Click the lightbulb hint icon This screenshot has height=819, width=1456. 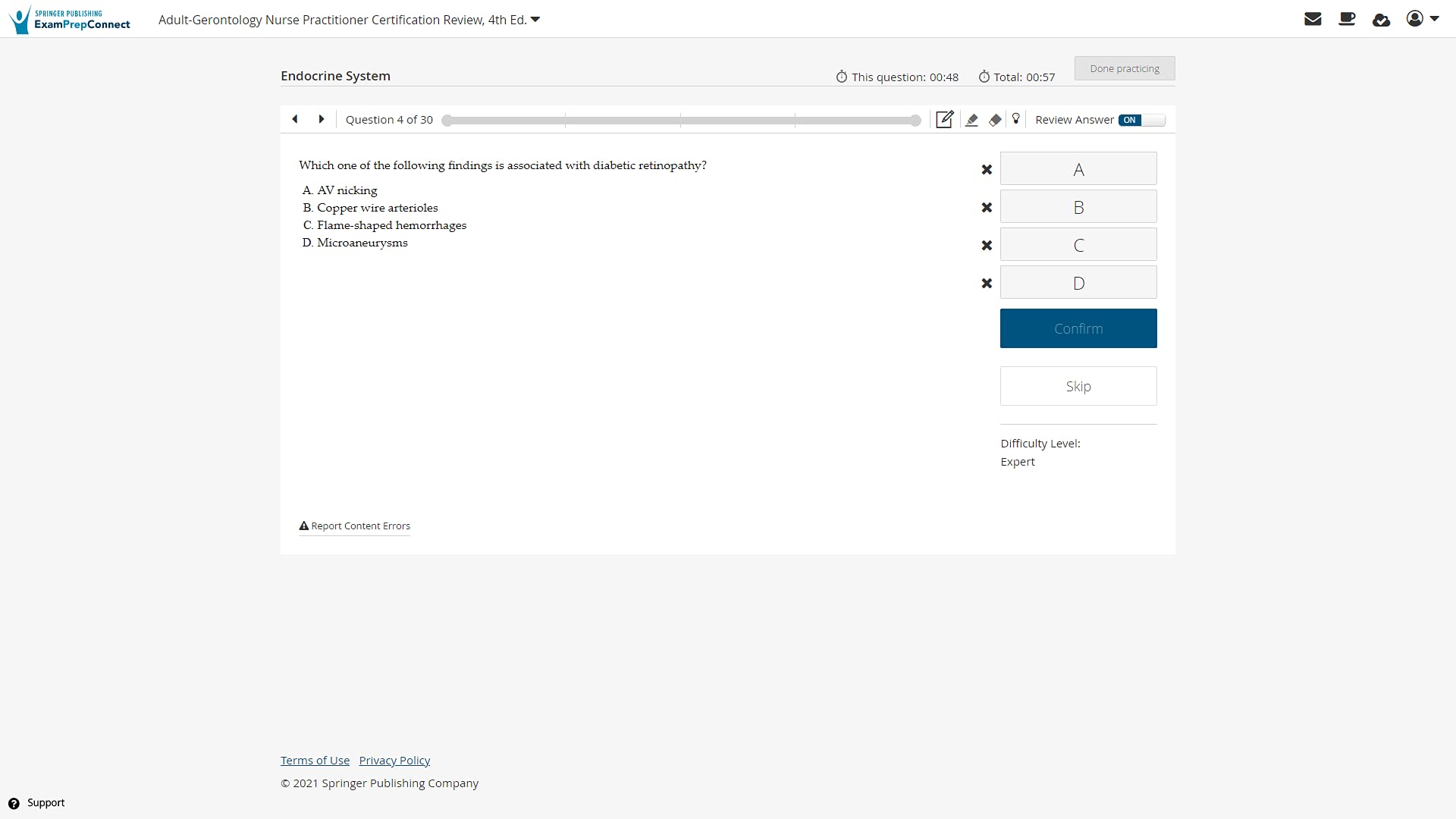(1016, 119)
